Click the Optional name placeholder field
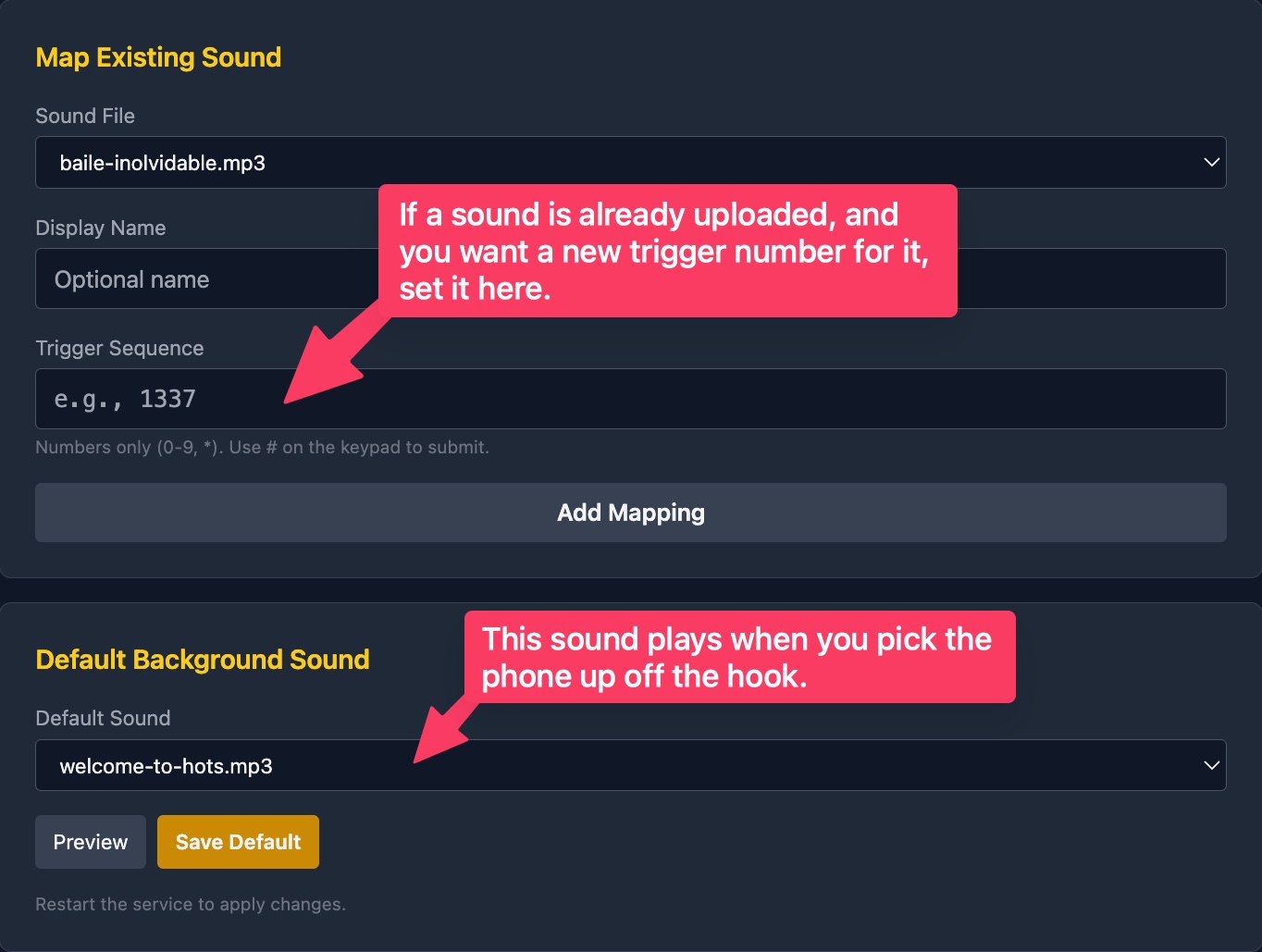Screen dimensions: 1262x952 (x=132, y=278)
